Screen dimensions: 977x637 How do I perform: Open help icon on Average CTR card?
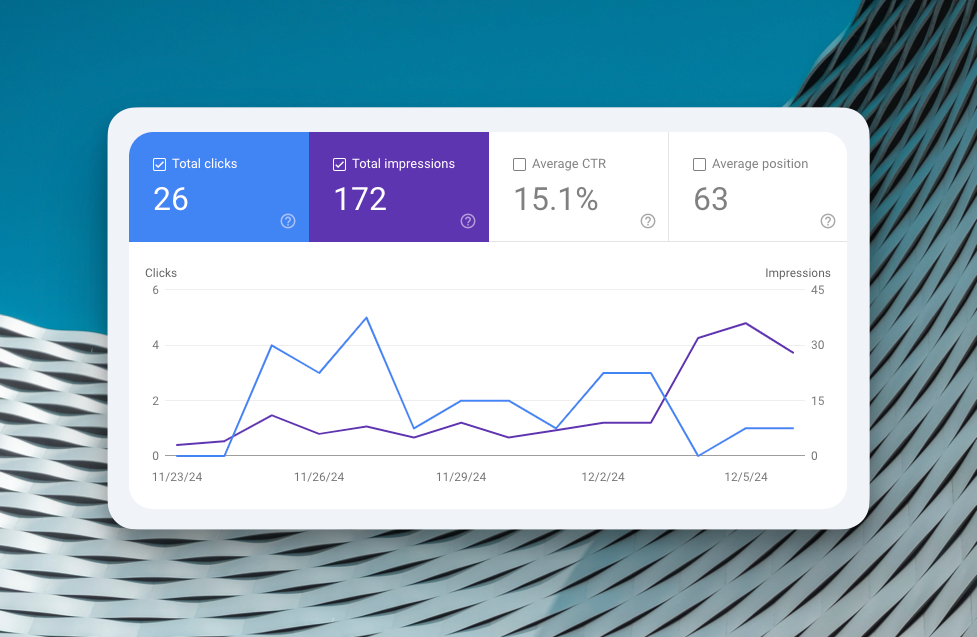[648, 221]
